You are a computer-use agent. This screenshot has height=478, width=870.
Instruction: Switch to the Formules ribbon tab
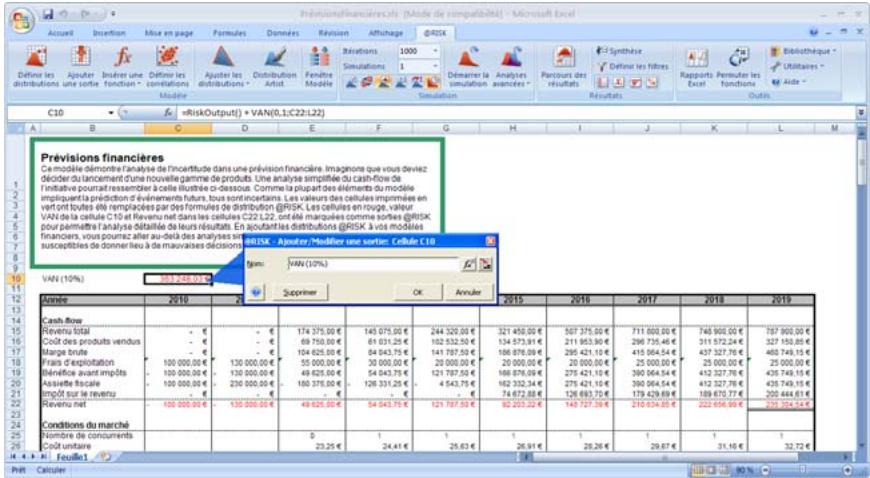pos(232,32)
